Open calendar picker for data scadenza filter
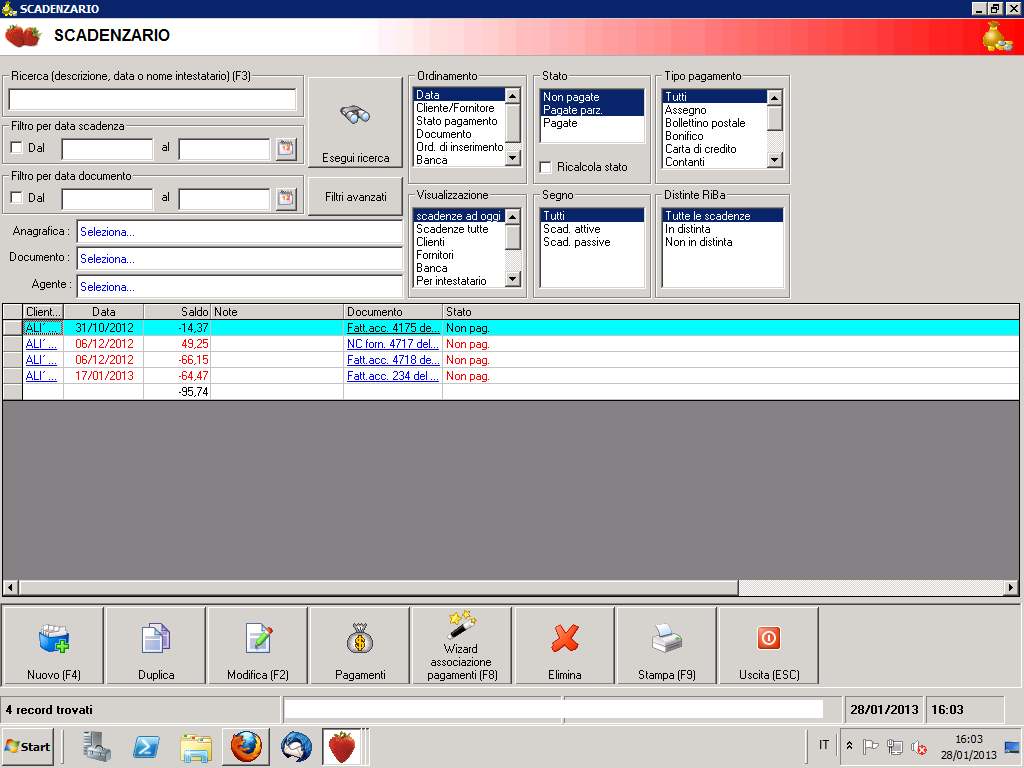The height and width of the screenshot is (768, 1024). coord(286,149)
